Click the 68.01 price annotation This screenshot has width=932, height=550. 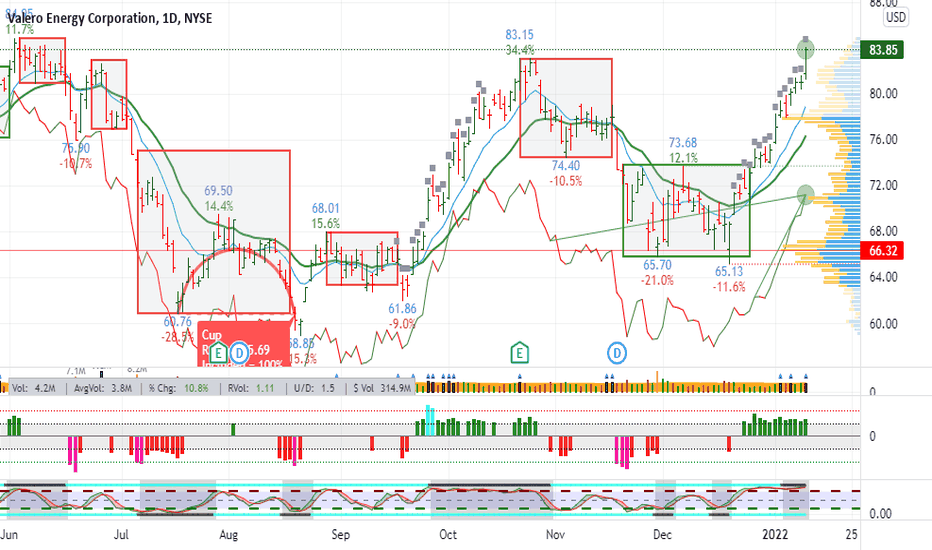[x=326, y=209]
